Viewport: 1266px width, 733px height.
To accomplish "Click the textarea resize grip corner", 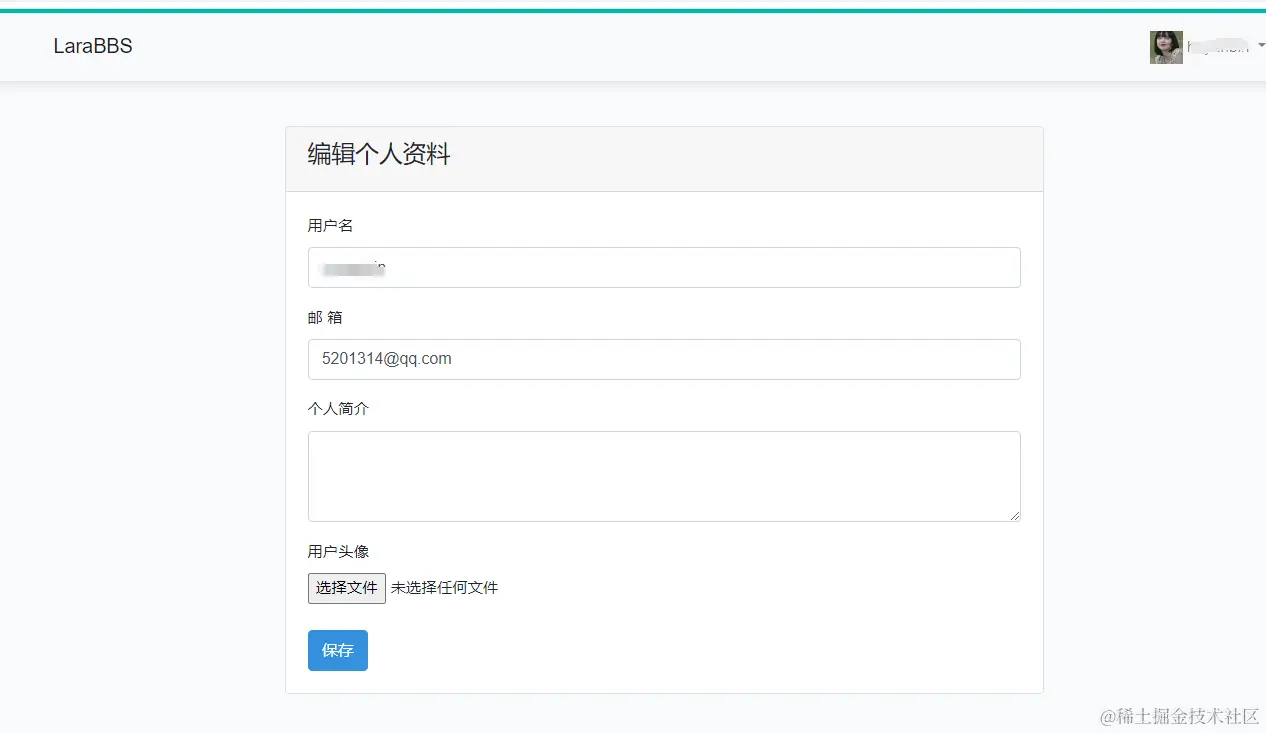I will tap(1014, 515).
